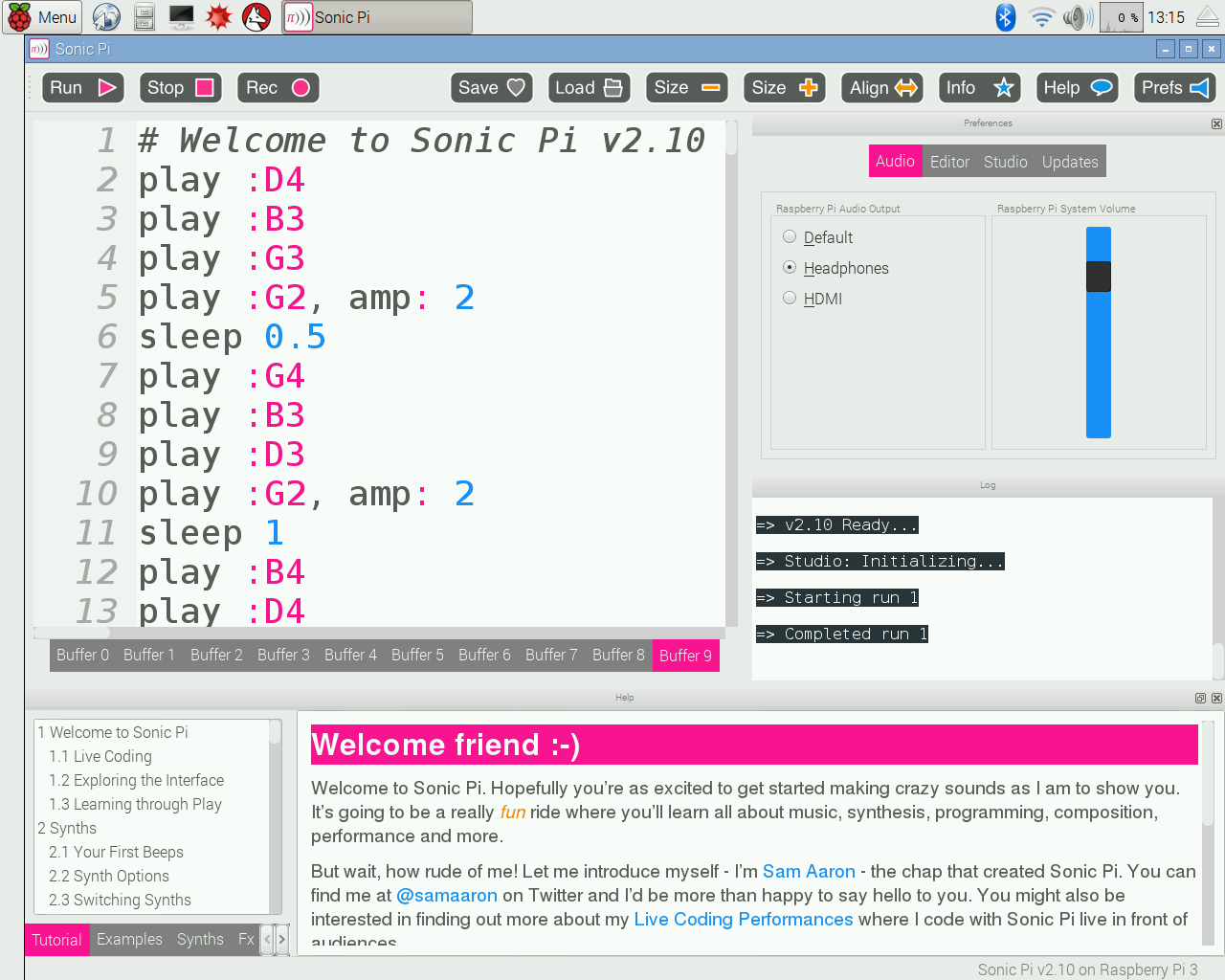
Task: Open the terminal taskbar icon
Action: pos(181,17)
